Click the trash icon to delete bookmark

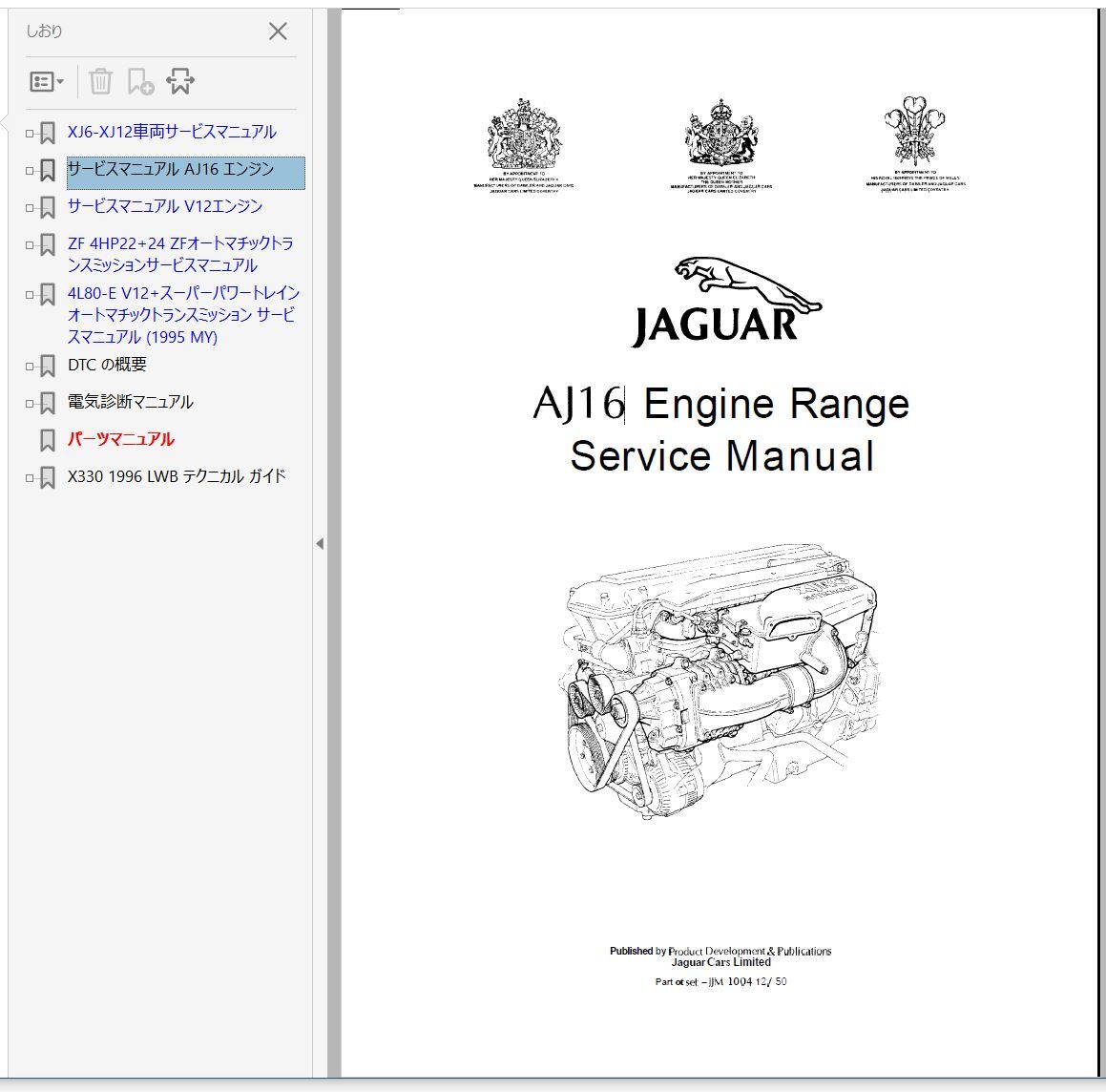point(100,82)
